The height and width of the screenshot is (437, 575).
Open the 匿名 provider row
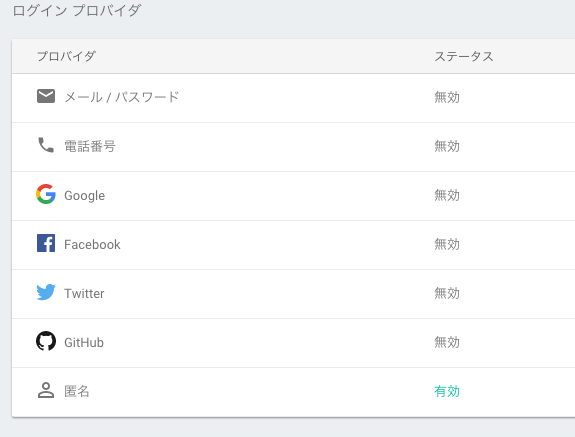coord(293,392)
